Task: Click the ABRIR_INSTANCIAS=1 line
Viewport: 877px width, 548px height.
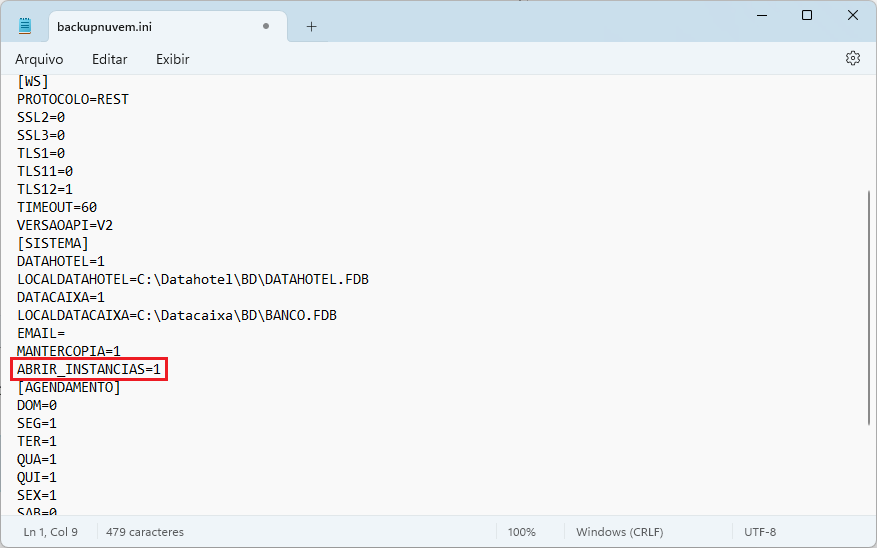Action: click(89, 369)
